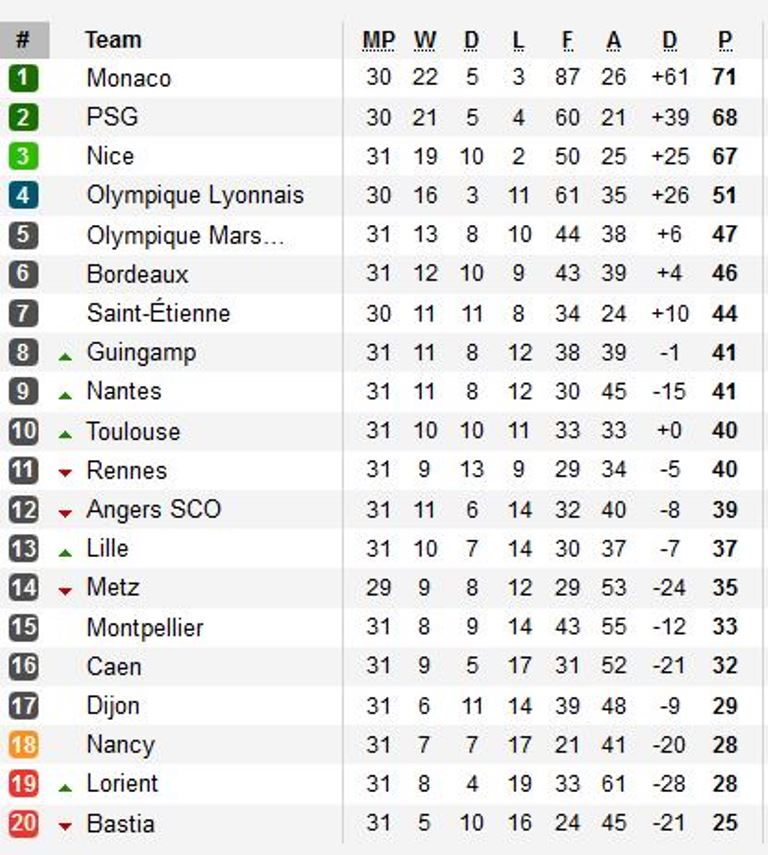Click the orange rank 18 badge
The image size is (768, 855).
[x=23, y=744]
